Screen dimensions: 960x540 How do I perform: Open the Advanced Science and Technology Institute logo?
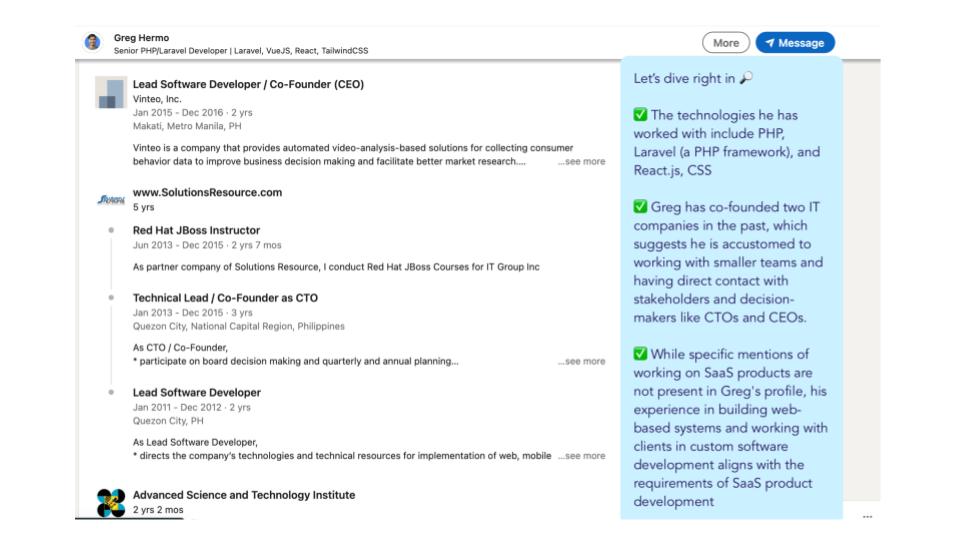click(111, 502)
